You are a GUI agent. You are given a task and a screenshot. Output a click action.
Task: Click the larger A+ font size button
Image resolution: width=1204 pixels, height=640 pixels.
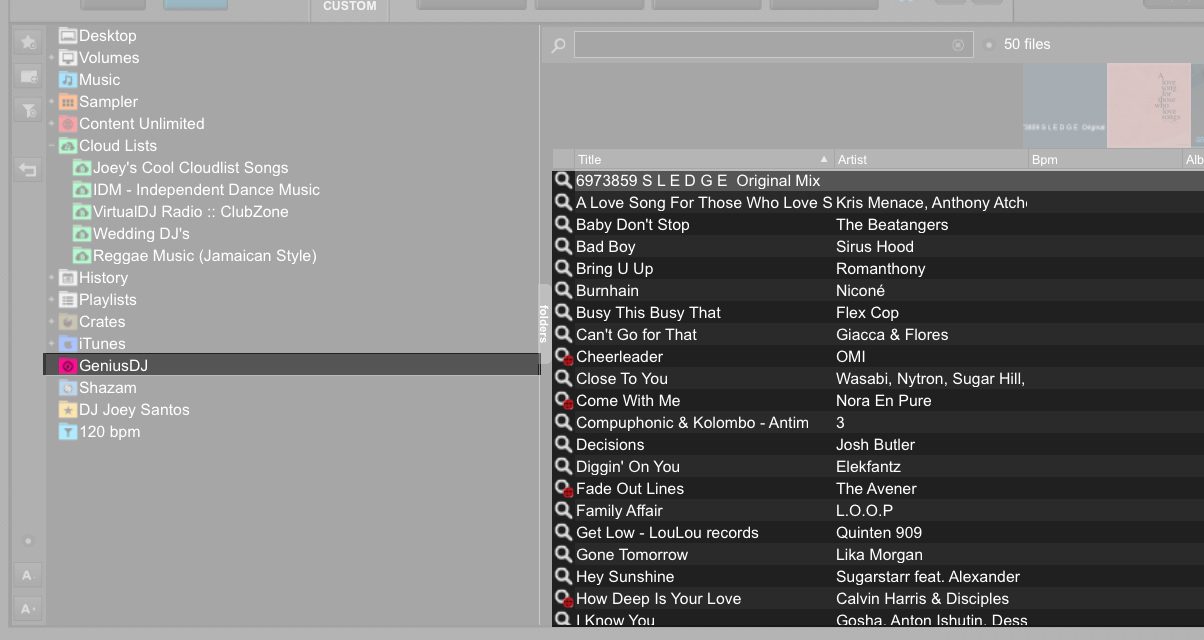pyautogui.click(x=28, y=608)
